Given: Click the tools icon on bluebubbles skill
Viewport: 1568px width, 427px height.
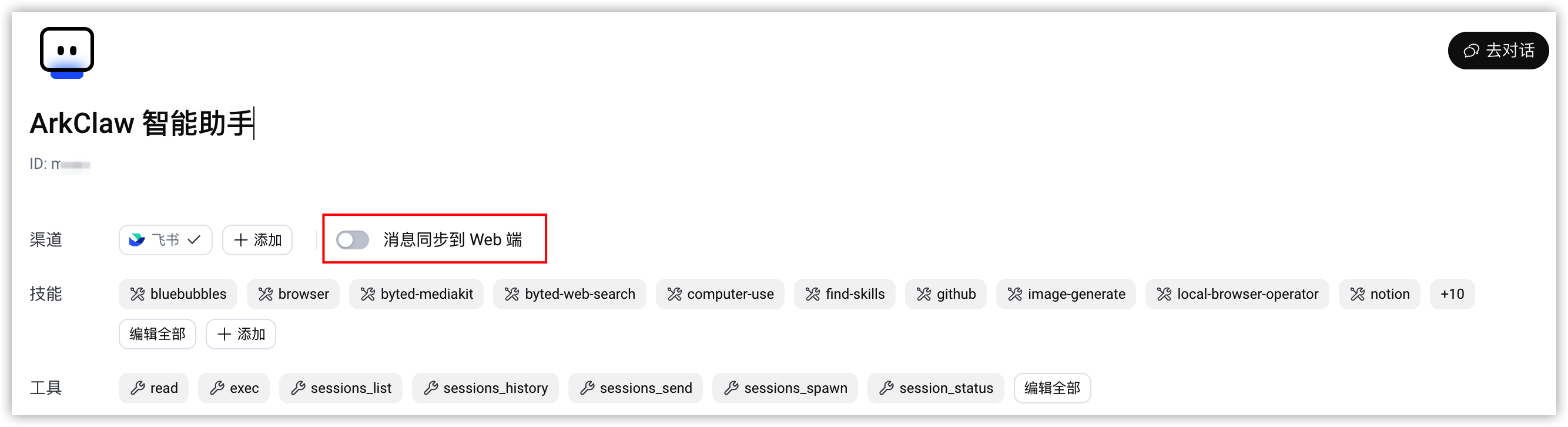Looking at the screenshot, I should 138,294.
